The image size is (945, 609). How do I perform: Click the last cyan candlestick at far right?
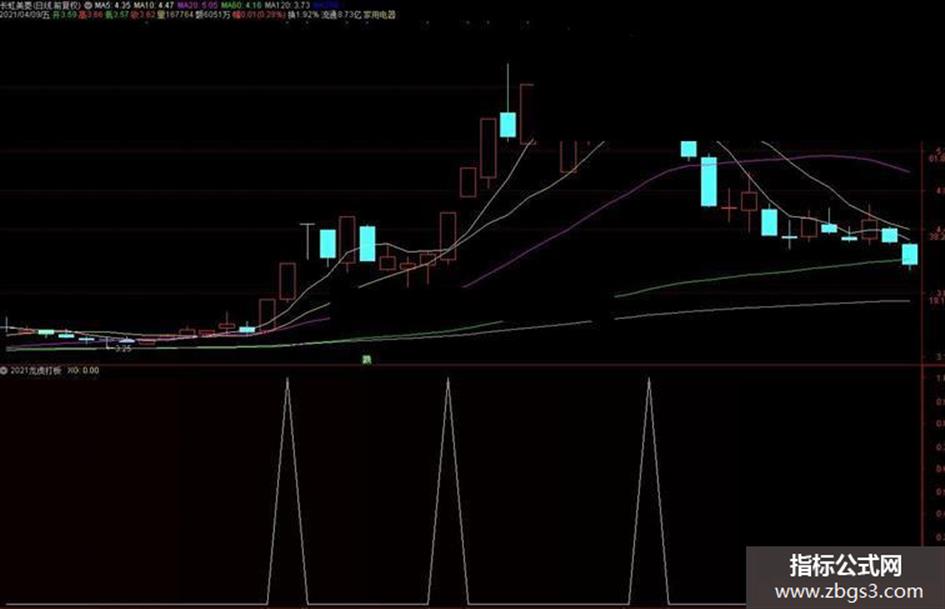tap(909, 254)
